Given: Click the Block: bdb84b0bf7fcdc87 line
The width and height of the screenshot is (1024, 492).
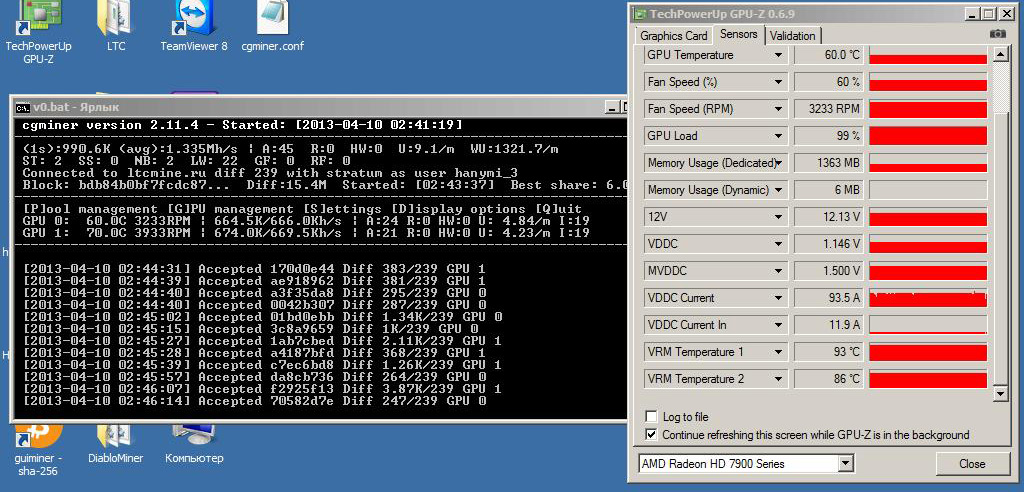Looking at the screenshot, I should 325,185.
